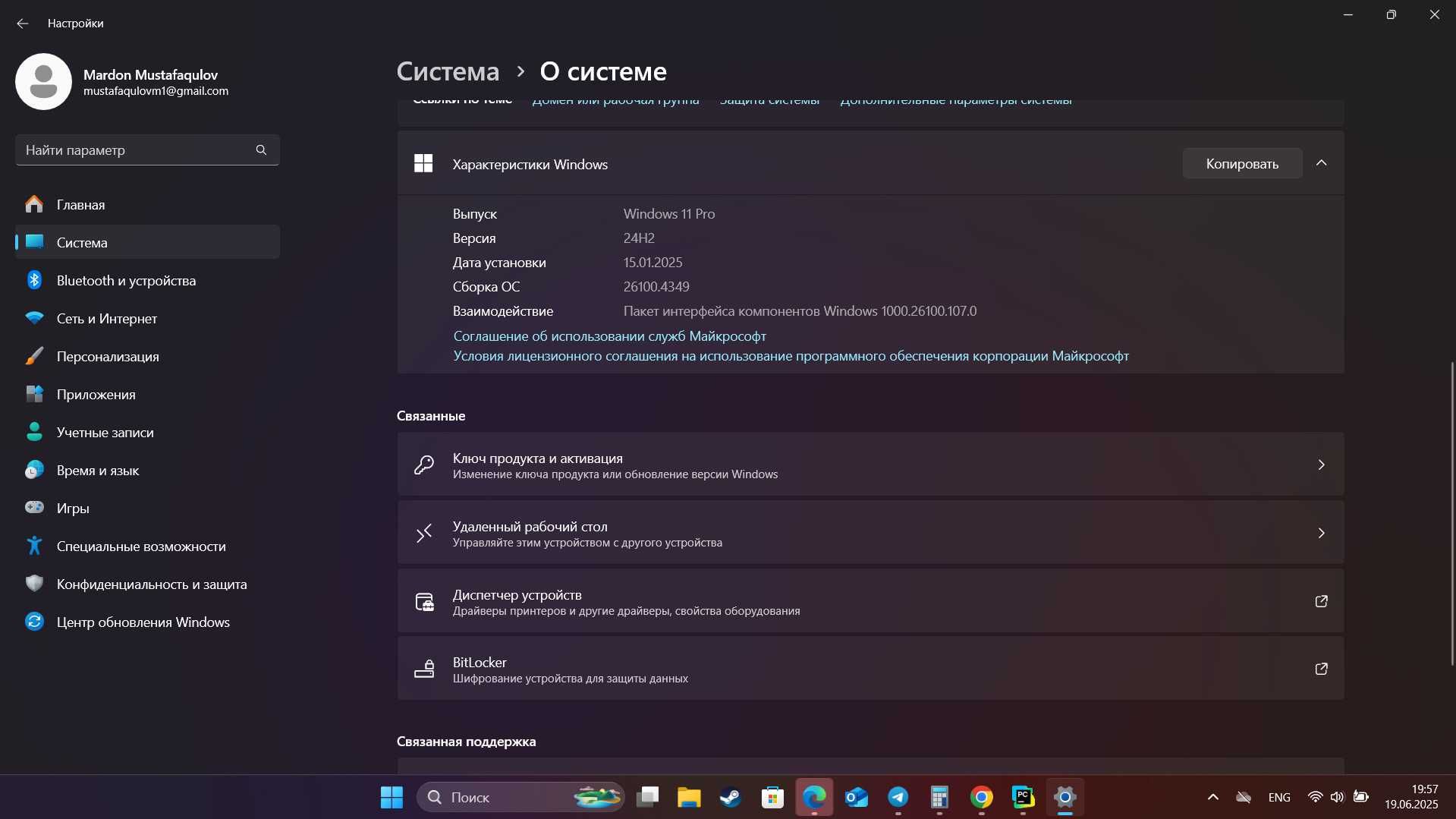Click the key icon for product activation
Viewport: 1456px width, 819px height.
click(x=424, y=465)
